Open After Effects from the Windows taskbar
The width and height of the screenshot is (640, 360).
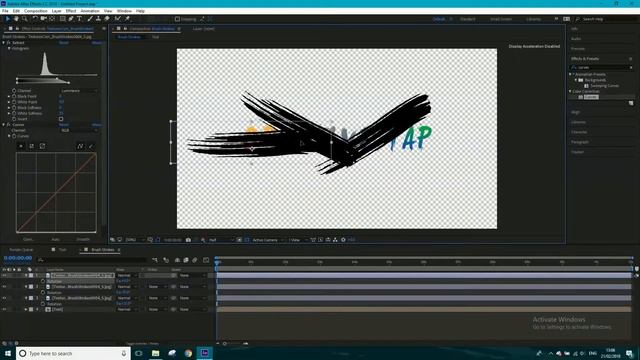204,353
